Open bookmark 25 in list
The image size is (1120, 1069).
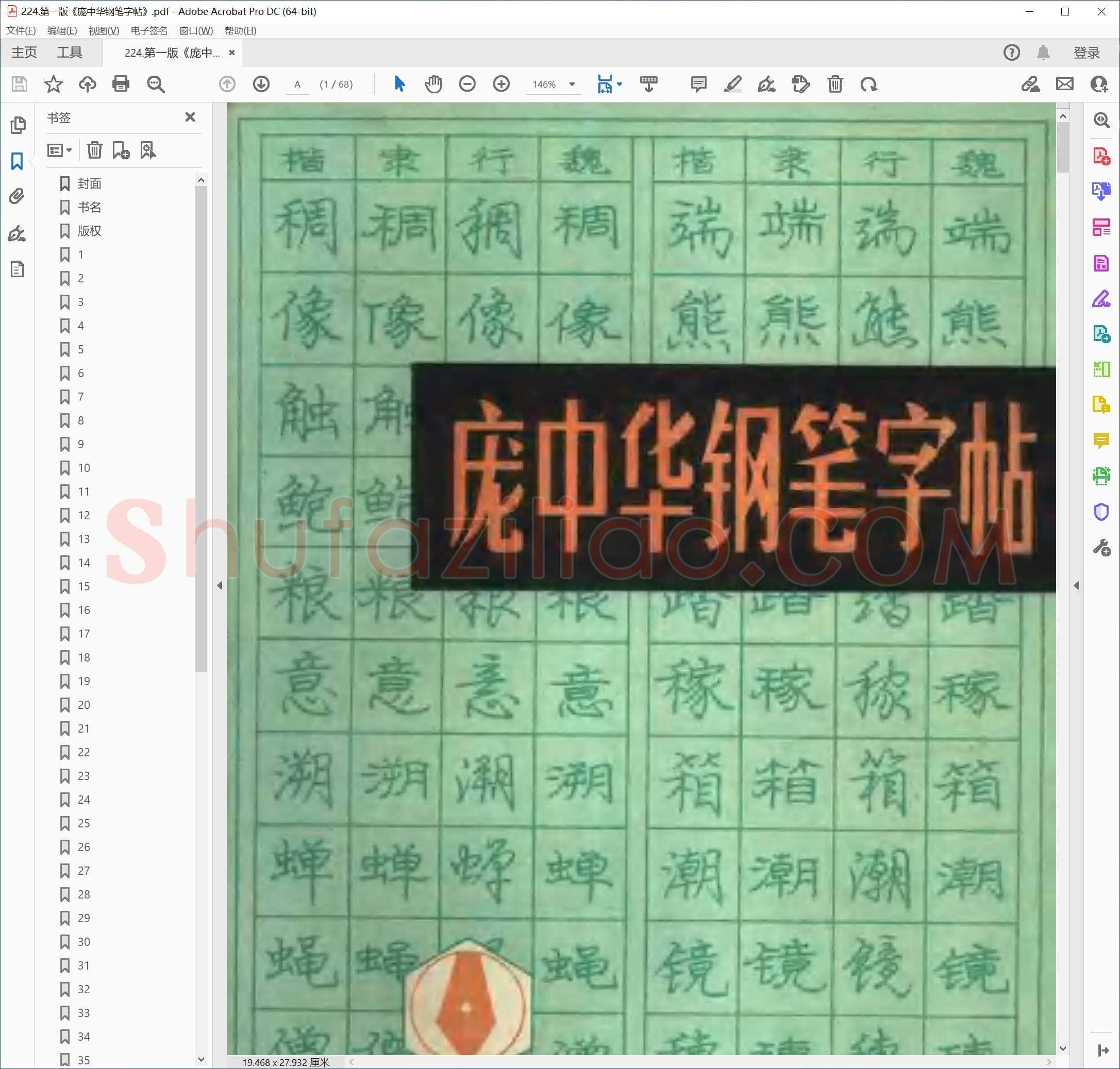point(84,823)
